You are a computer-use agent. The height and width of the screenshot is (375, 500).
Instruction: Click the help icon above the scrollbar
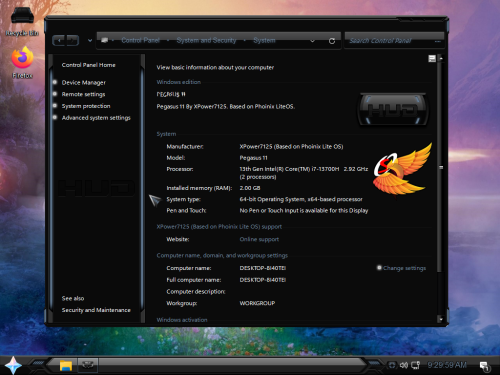tap(432, 59)
